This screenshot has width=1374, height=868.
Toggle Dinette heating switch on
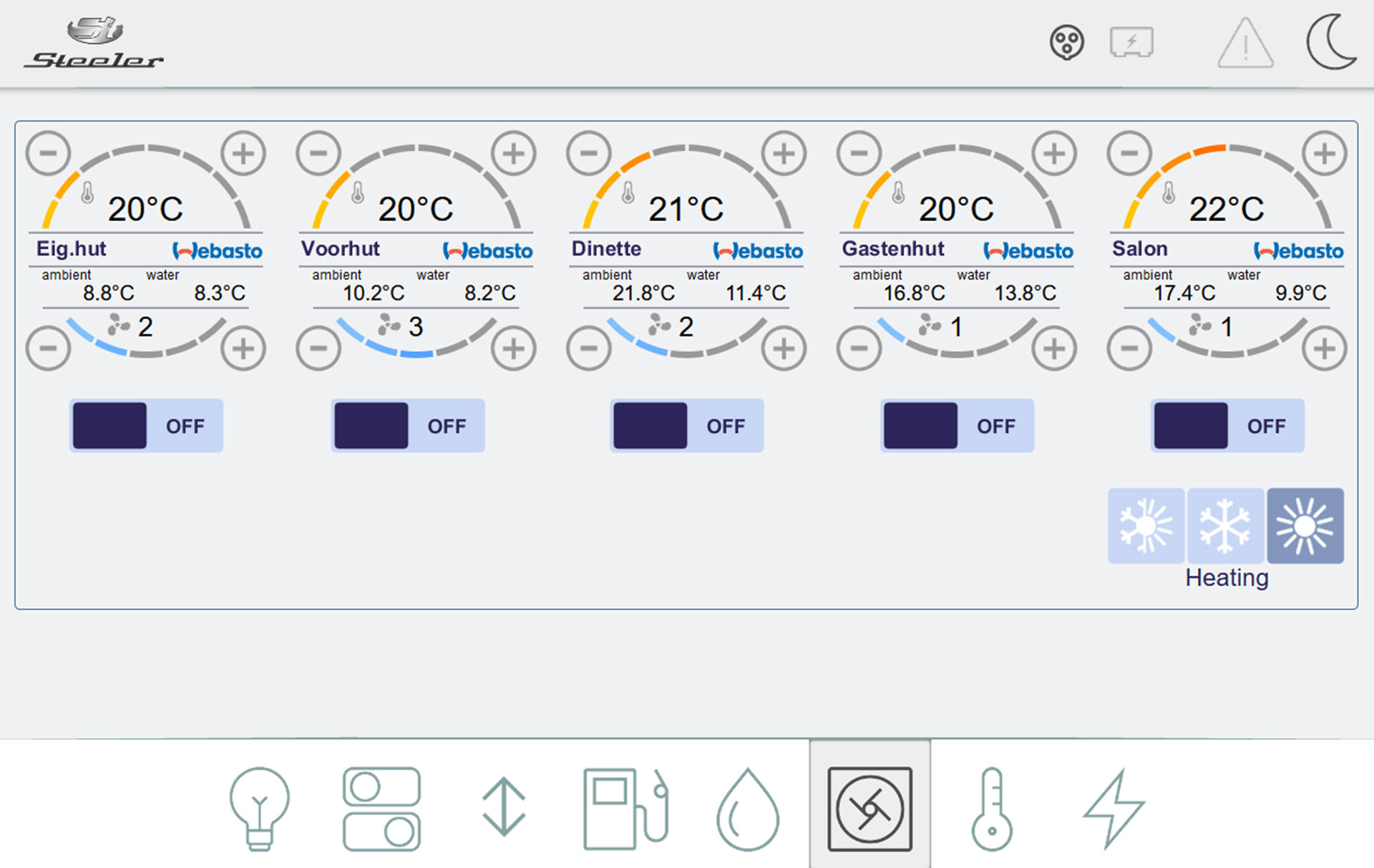coord(687,426)
